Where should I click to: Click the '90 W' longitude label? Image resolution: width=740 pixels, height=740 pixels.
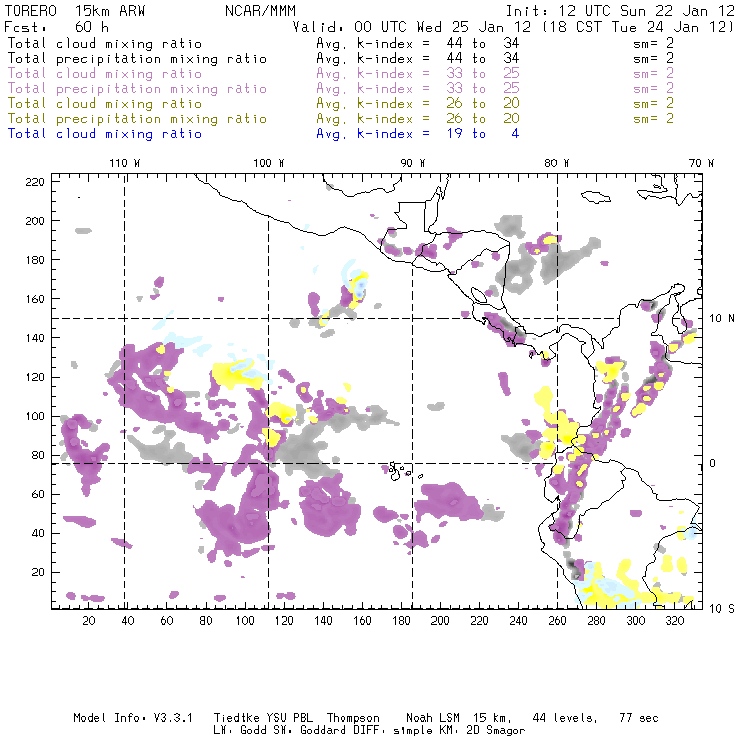[x=413, y=163]
